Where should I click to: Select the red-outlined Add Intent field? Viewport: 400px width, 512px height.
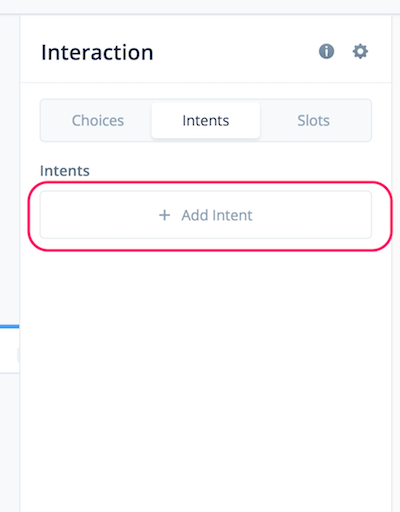(x=206, y=215)
